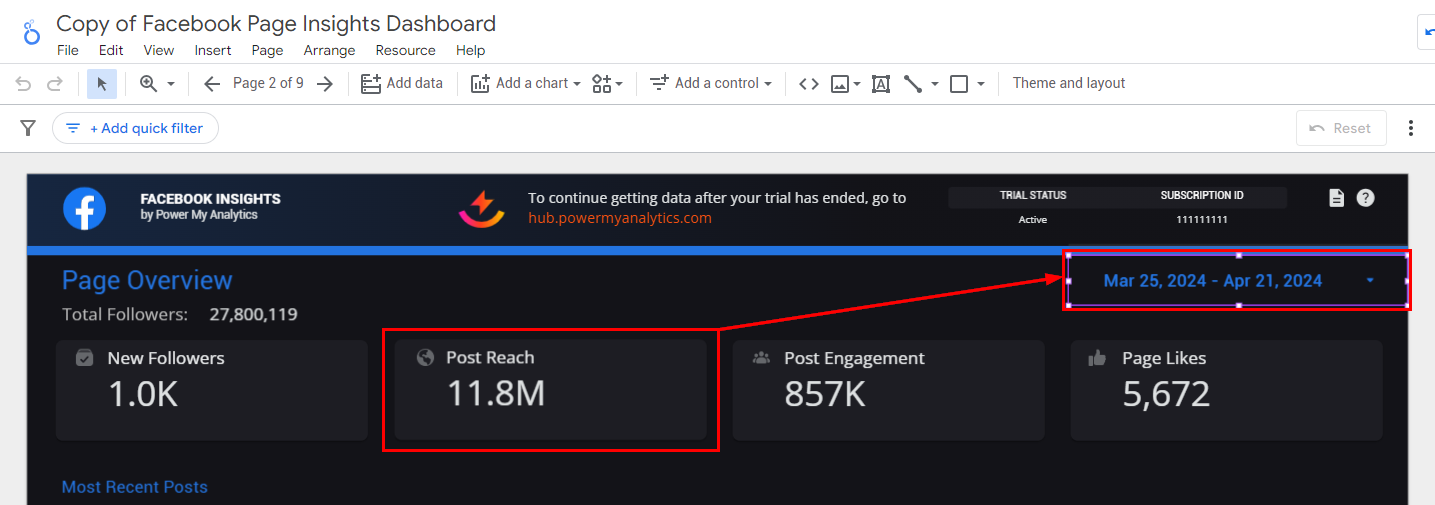Open the Arrange menu
The height and width of the screenshot is (505, 1435).
tap(329, 50)
